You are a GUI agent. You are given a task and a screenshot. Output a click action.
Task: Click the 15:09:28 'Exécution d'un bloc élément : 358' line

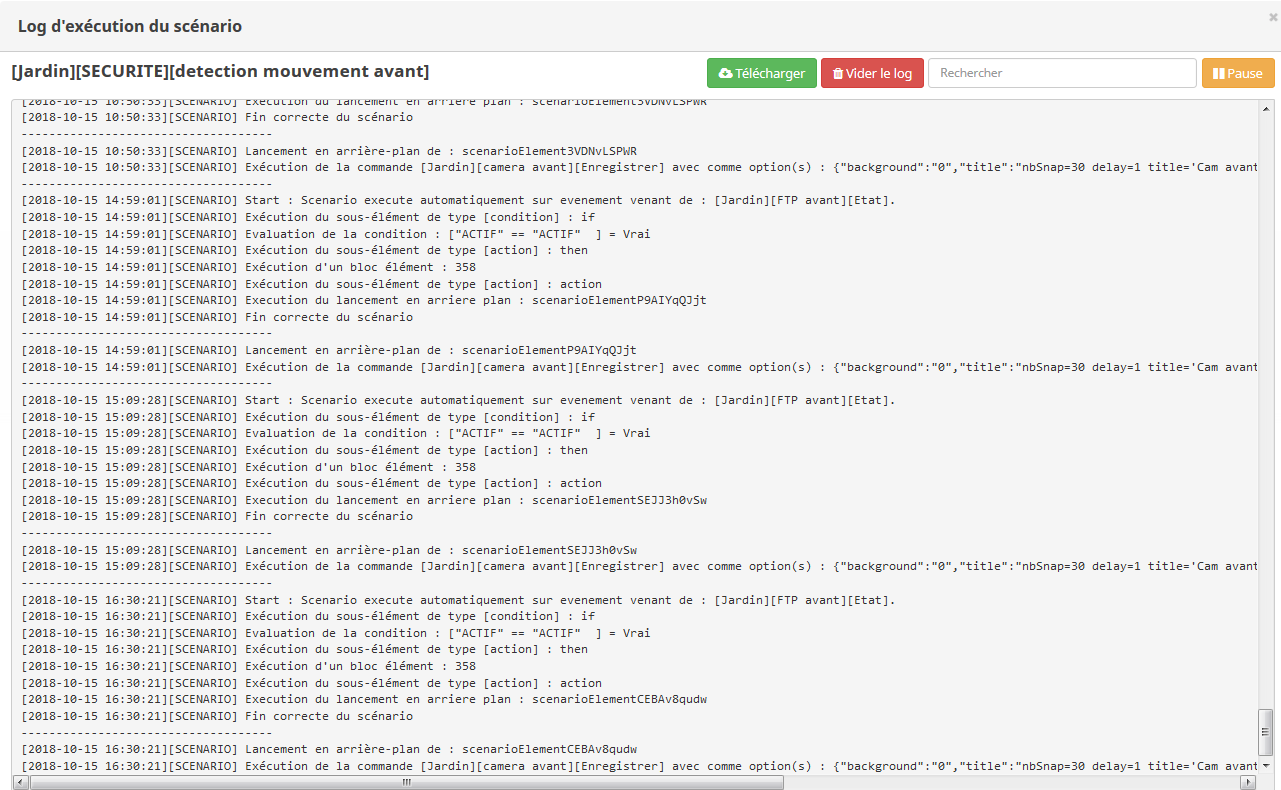pos(249,467)
